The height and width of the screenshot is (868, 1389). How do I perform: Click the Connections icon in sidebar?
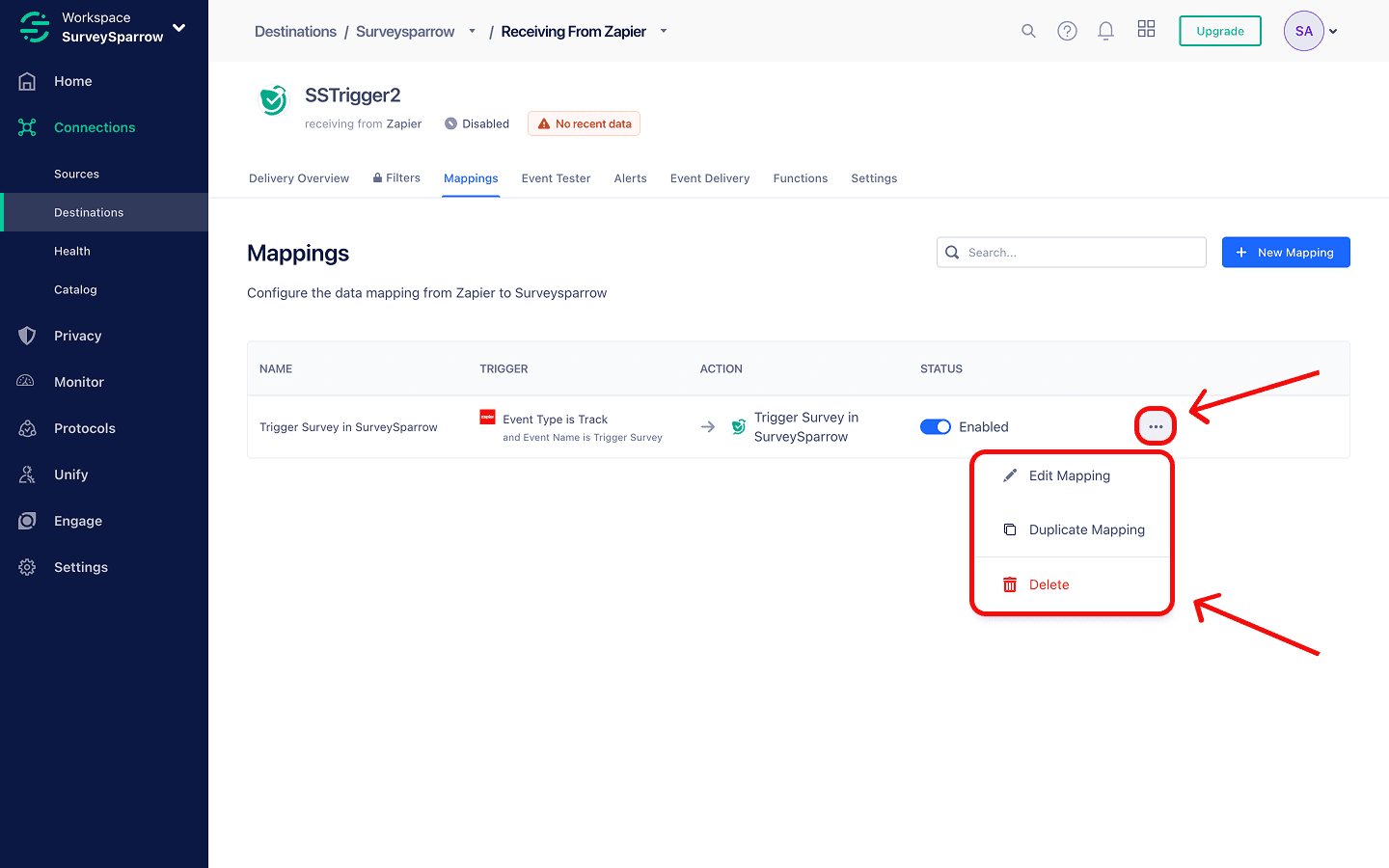click(27, 127)
